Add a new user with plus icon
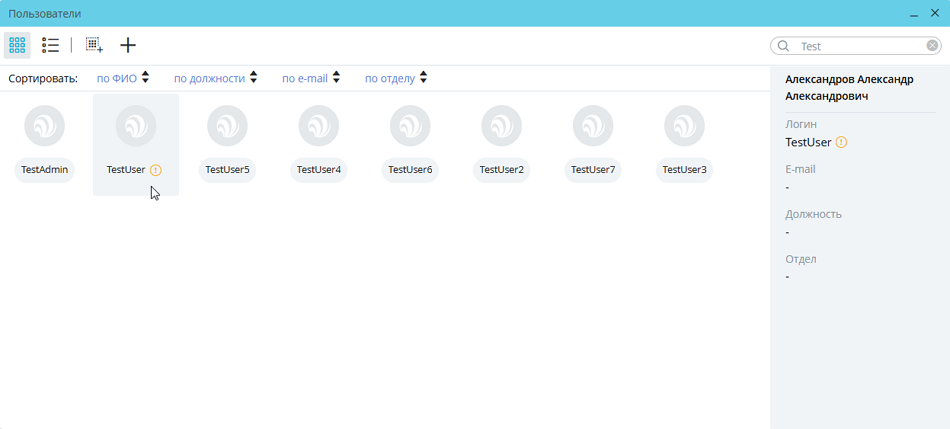The image size is (950, 429). click(128, 45)
